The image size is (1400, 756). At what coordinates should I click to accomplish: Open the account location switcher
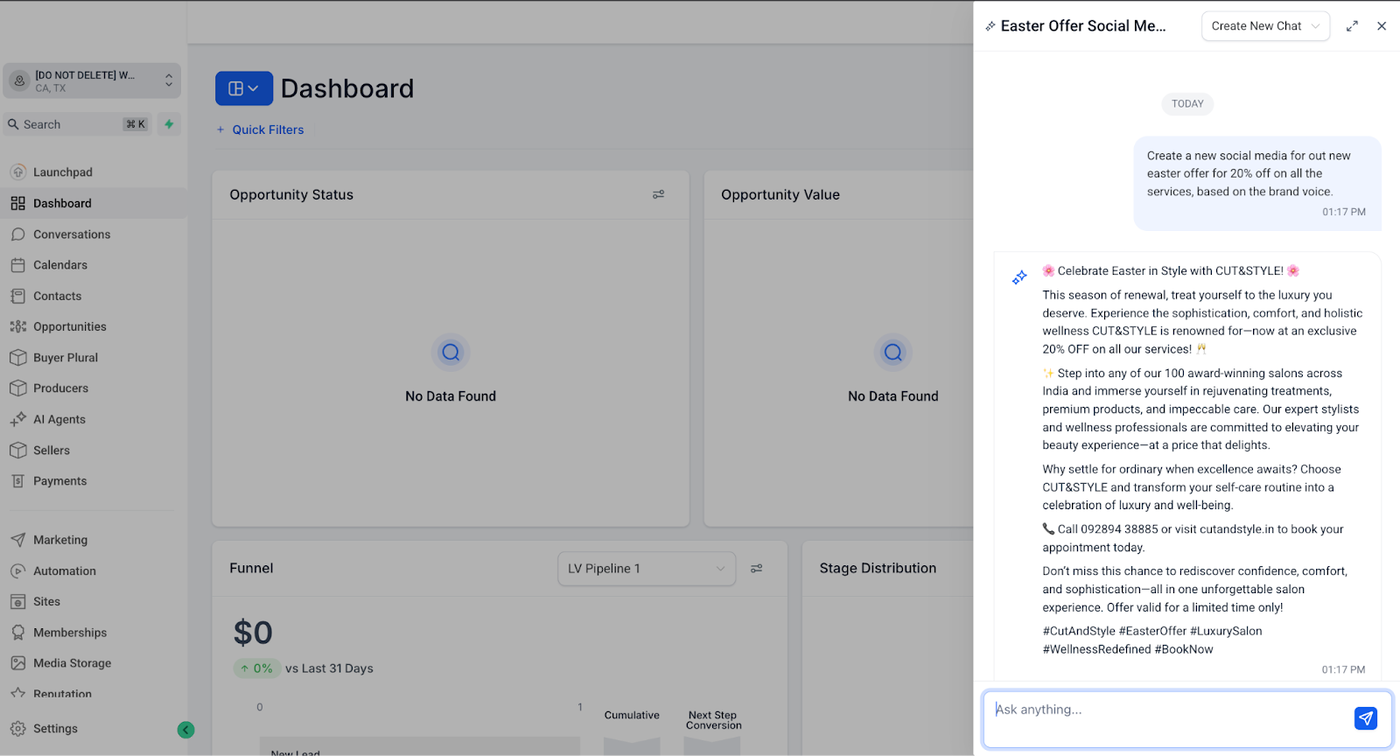(x=91, y=81)
